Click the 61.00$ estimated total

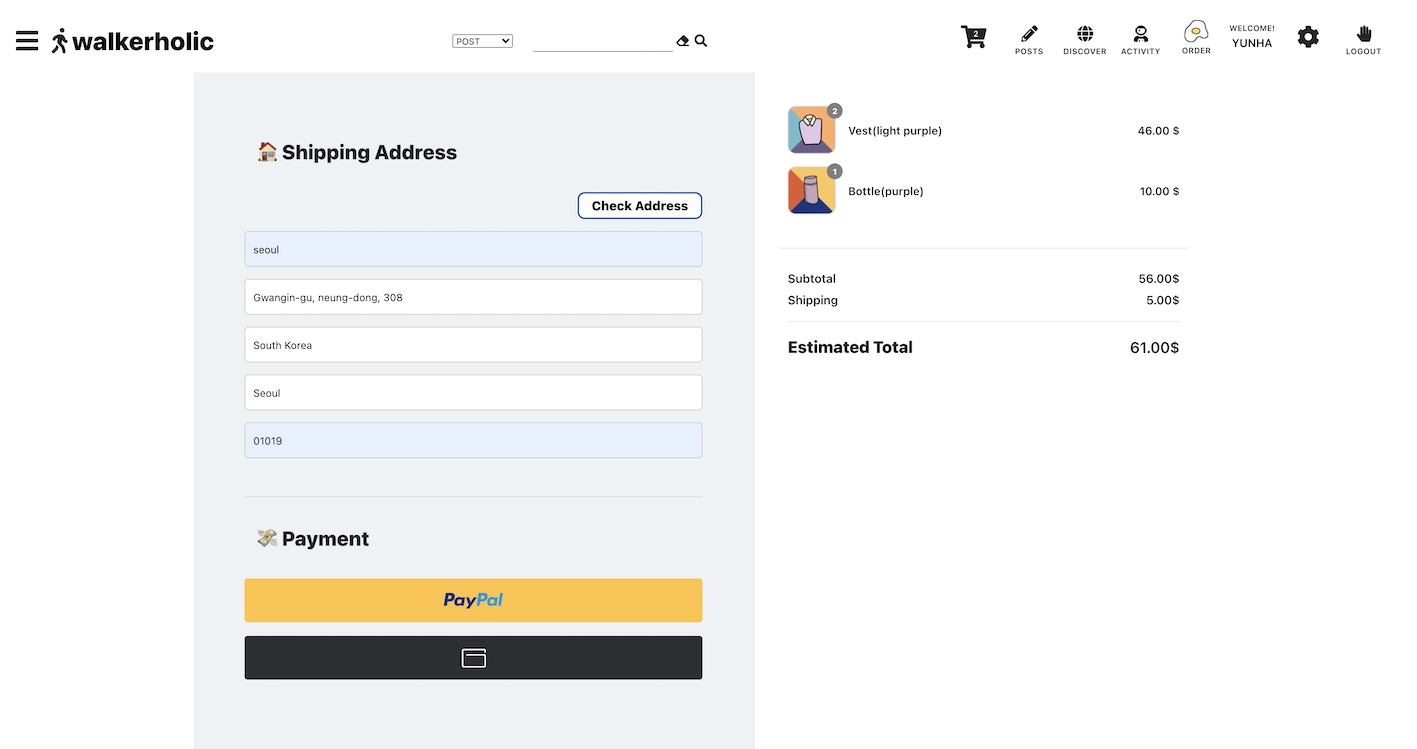coord(1154,348)
